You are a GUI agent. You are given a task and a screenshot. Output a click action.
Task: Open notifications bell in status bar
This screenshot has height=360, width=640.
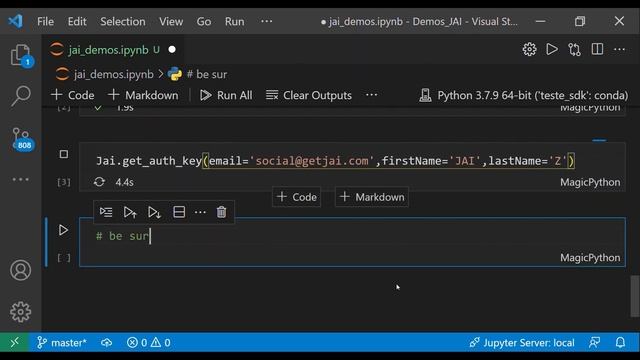tap(620, 342)
